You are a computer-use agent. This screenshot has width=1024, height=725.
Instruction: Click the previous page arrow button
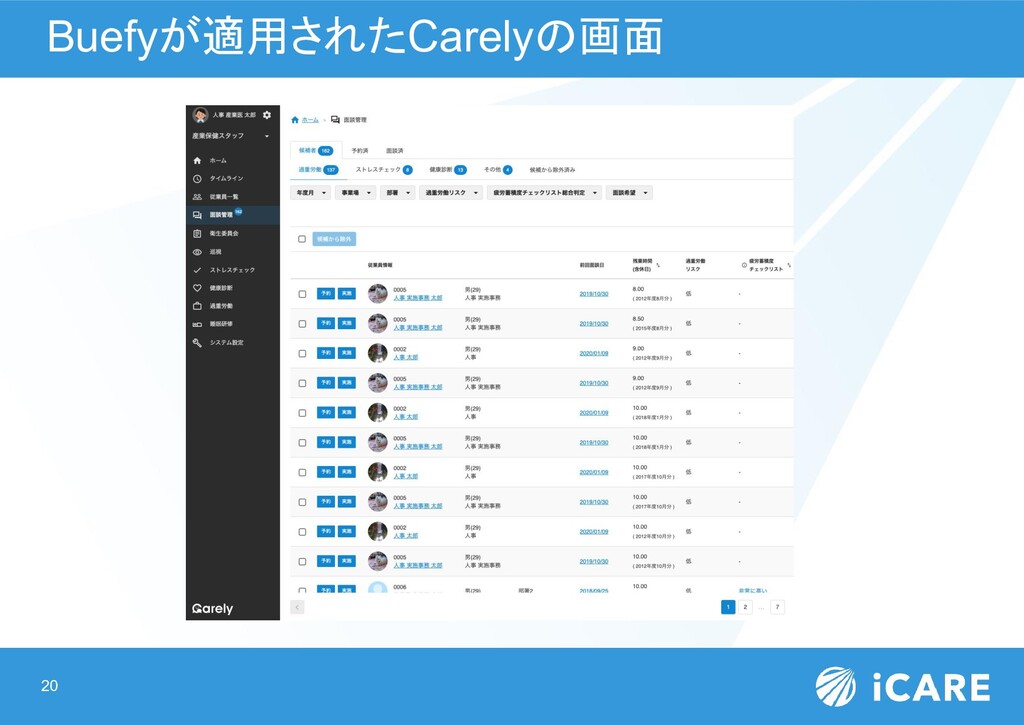pos(297,607)
